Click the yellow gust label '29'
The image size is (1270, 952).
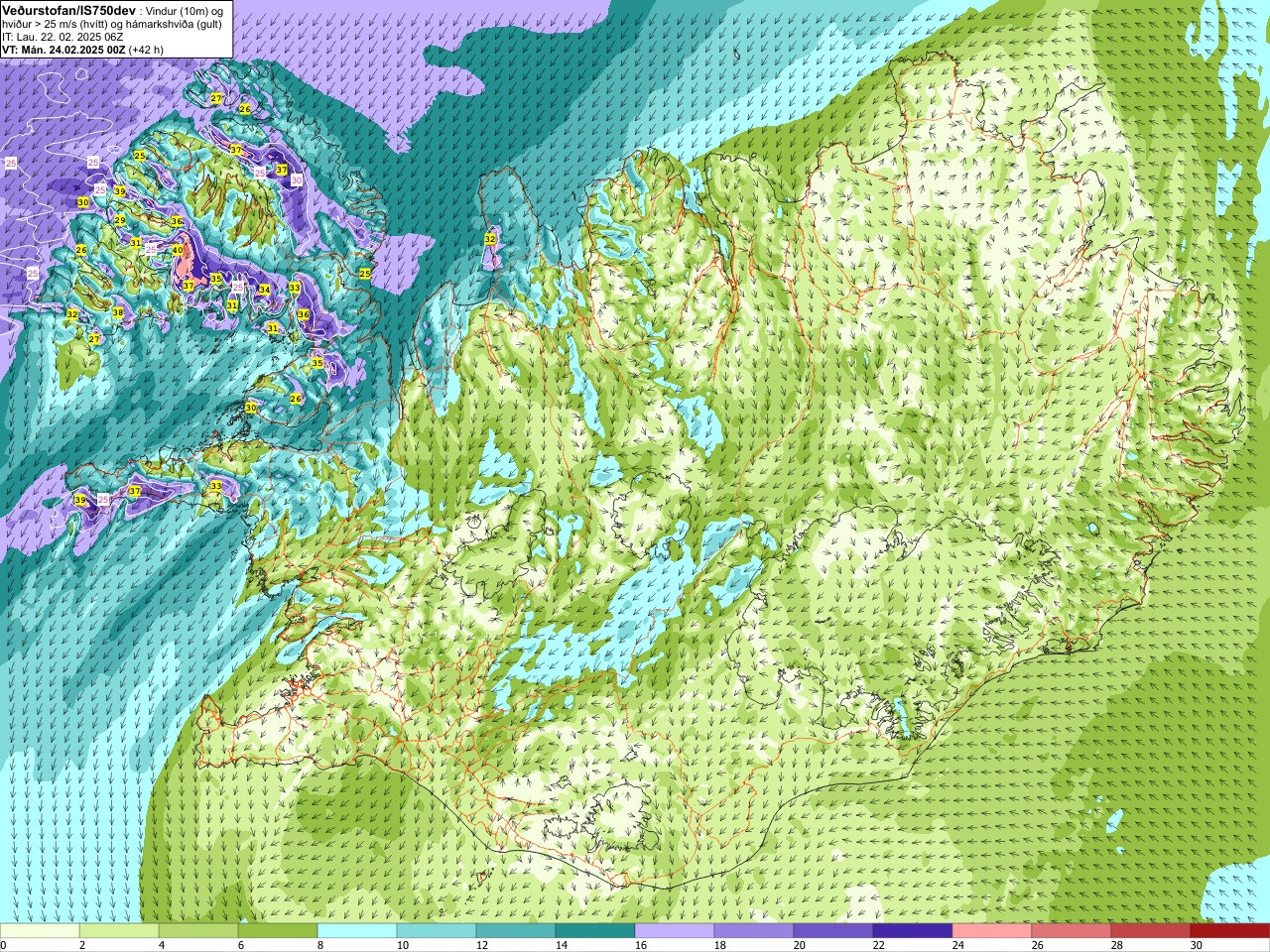[x=120, y=220]
